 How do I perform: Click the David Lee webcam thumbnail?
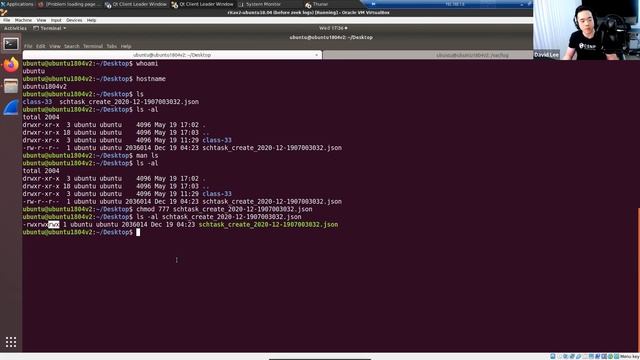click(587, 30)
